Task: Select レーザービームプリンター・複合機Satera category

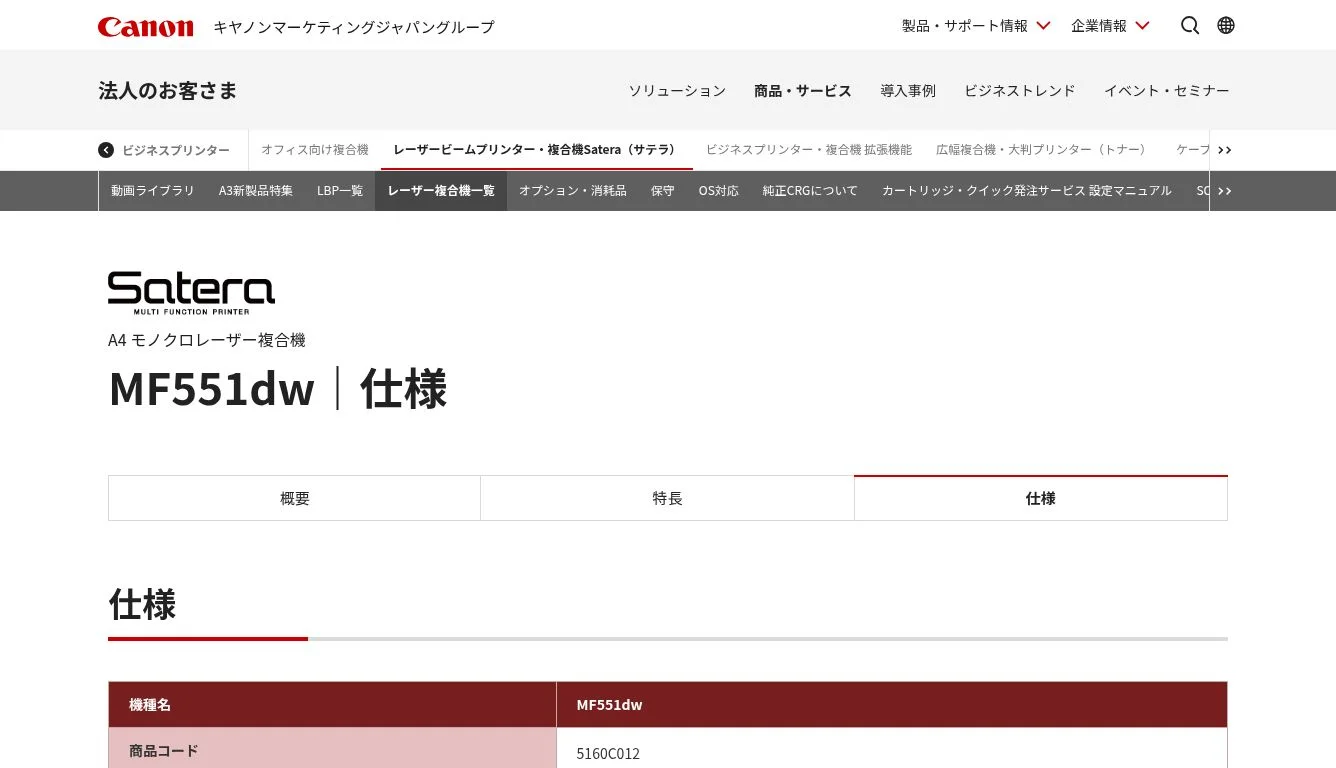Action: coord(537,150)
